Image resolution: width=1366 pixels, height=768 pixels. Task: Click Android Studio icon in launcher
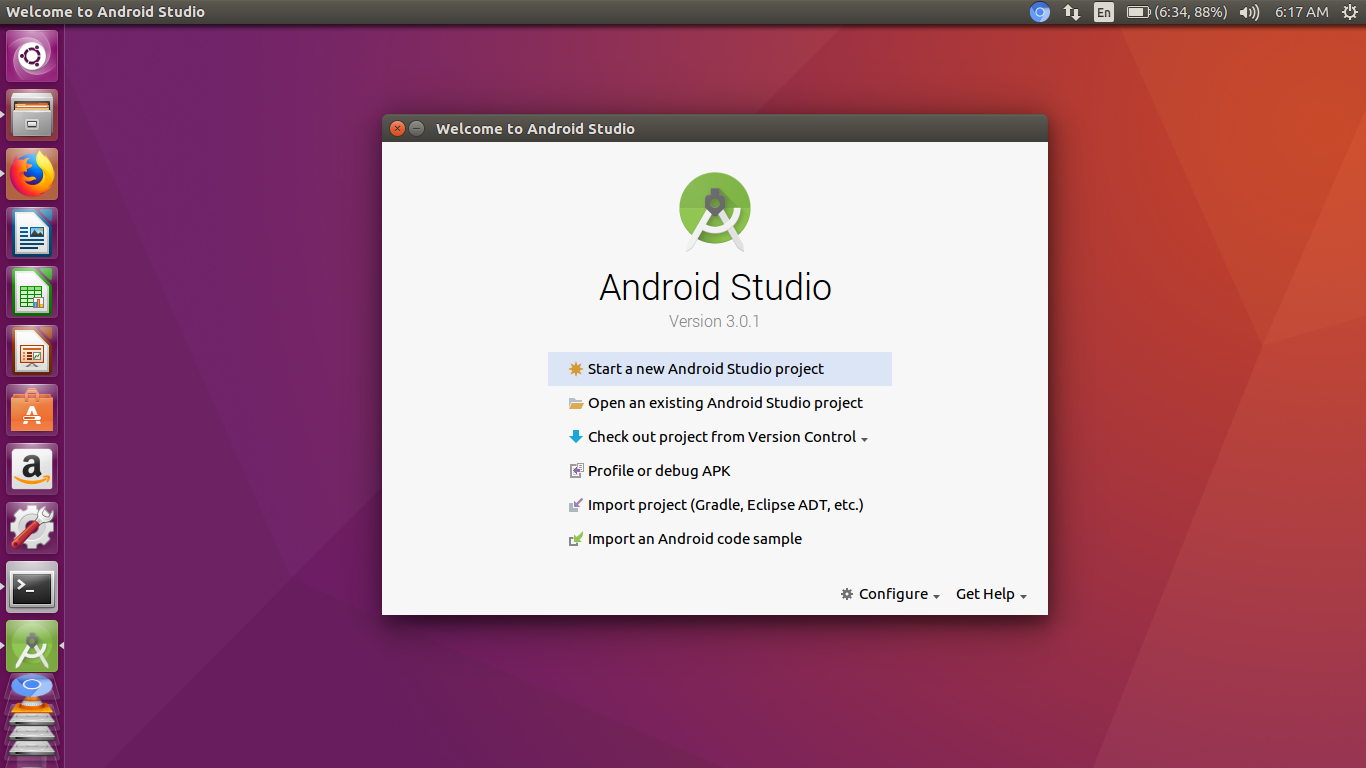(x=32, y=646)
